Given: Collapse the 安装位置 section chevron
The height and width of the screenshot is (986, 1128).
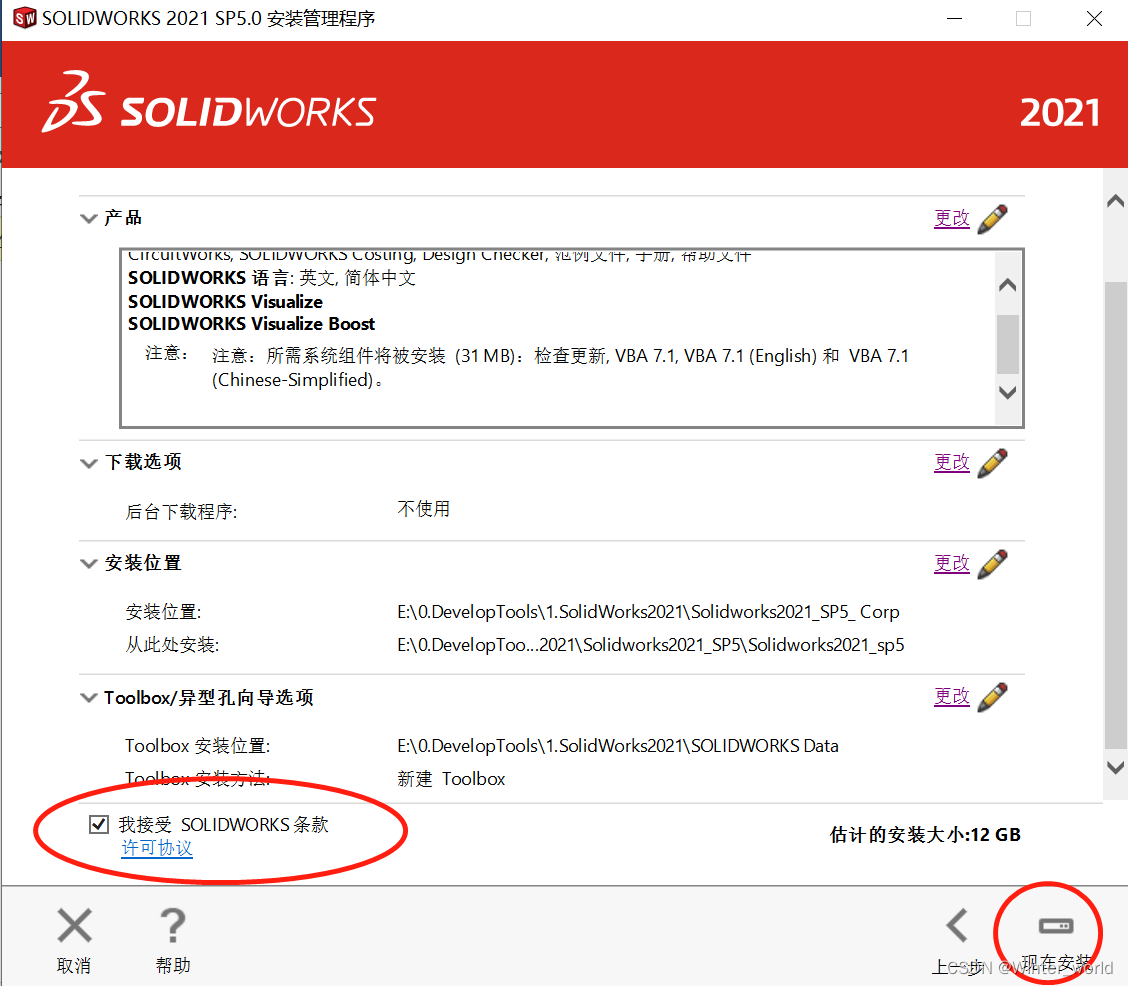Looking at the screenshot, I should [x=88, y=563].
